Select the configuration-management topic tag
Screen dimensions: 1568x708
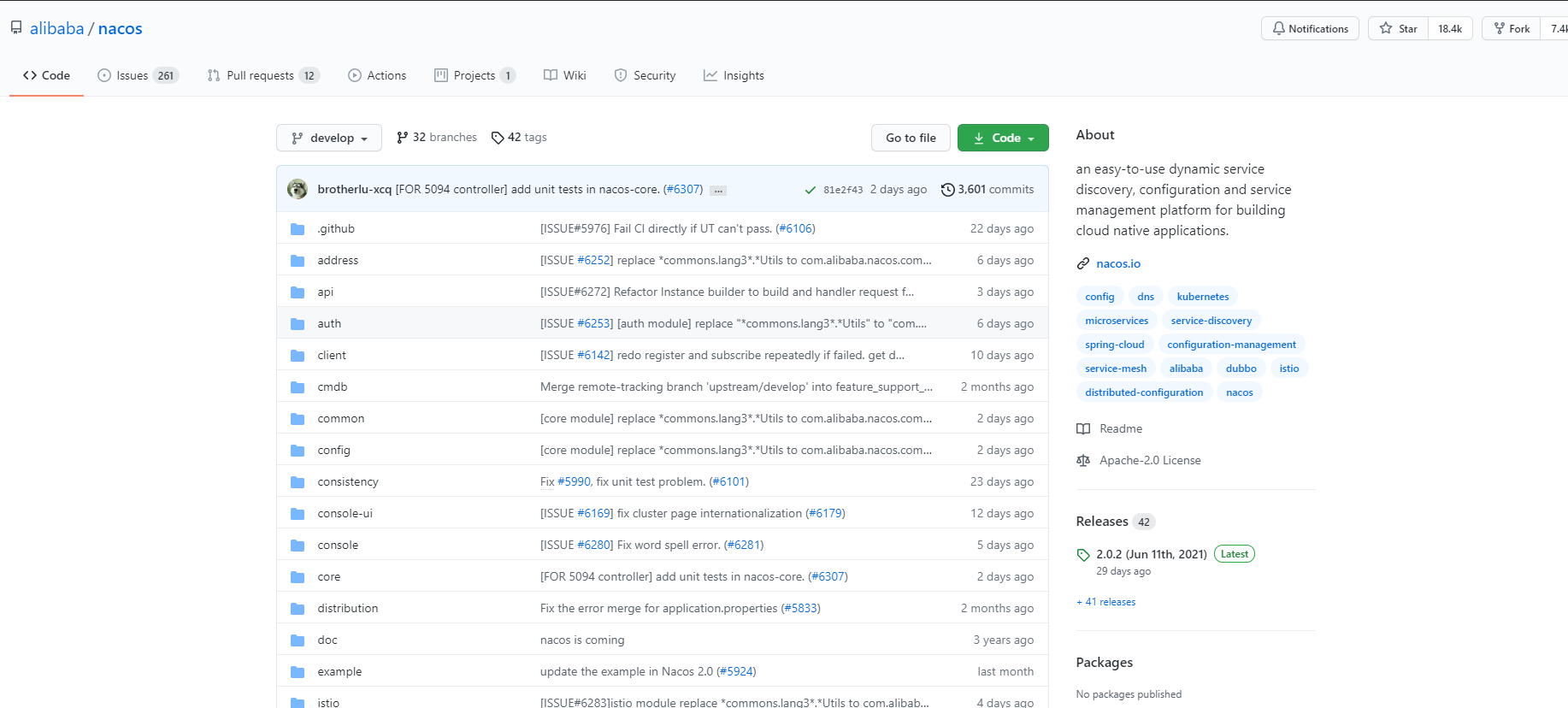tap(1232, 345)
